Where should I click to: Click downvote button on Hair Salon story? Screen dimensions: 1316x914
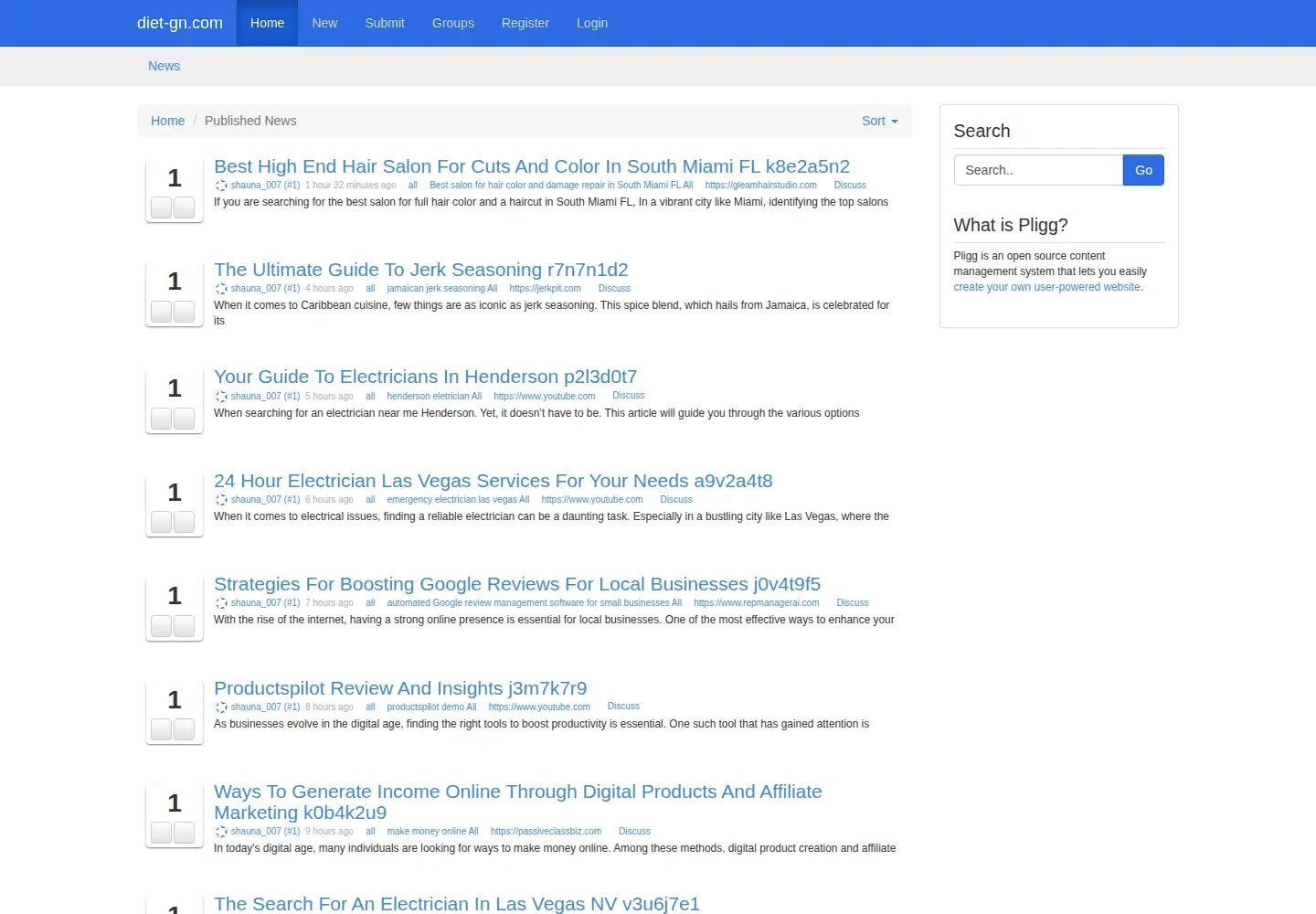pyautogui.click(x=184, y=207)
